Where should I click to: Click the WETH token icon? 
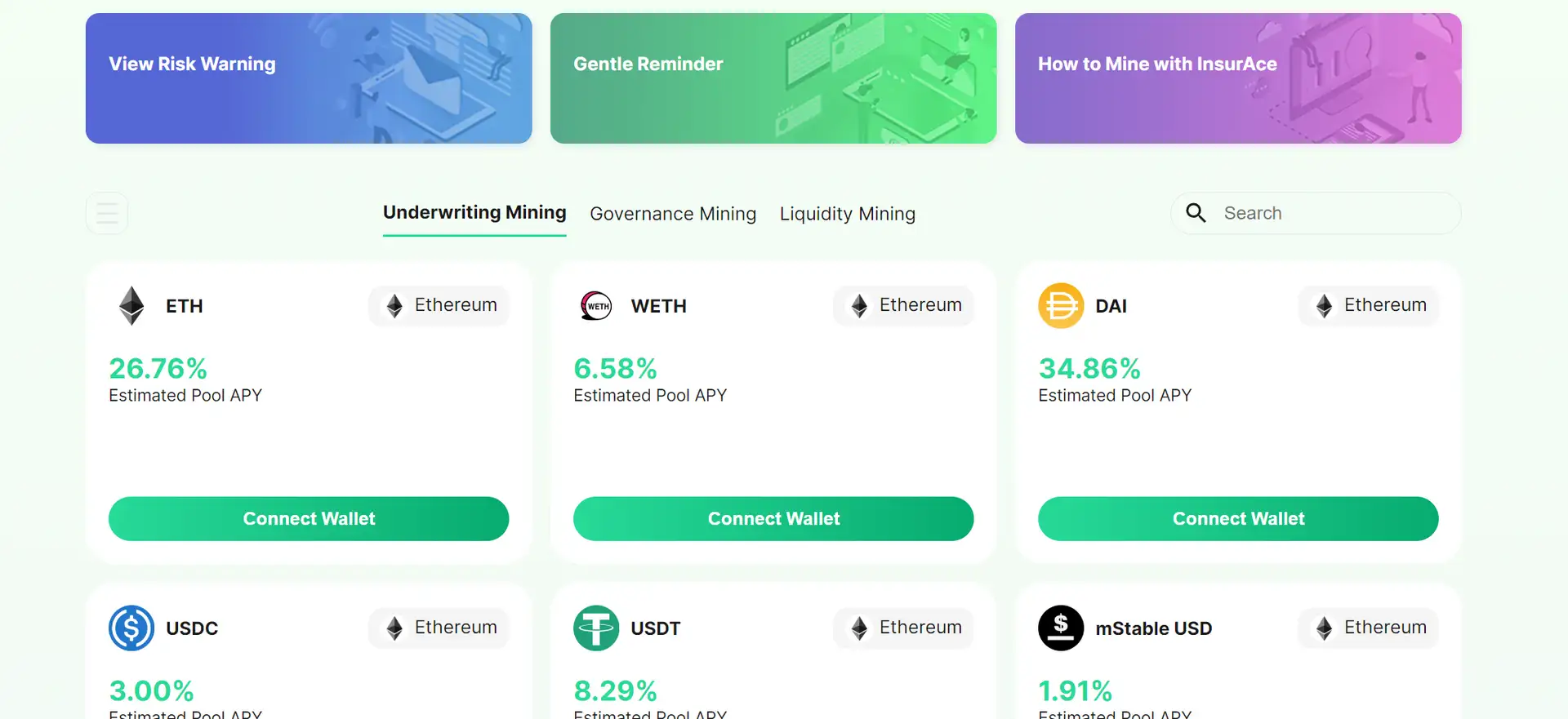pos(596,306)
